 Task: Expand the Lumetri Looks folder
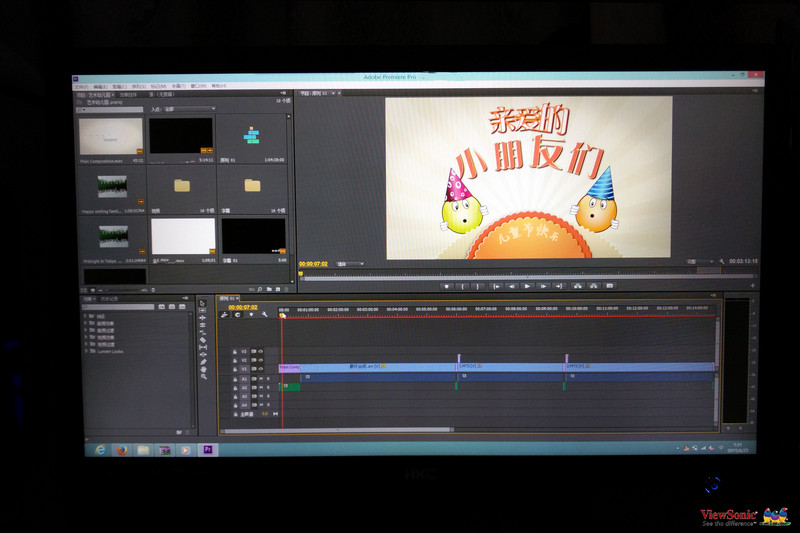[x=86, y=351]
